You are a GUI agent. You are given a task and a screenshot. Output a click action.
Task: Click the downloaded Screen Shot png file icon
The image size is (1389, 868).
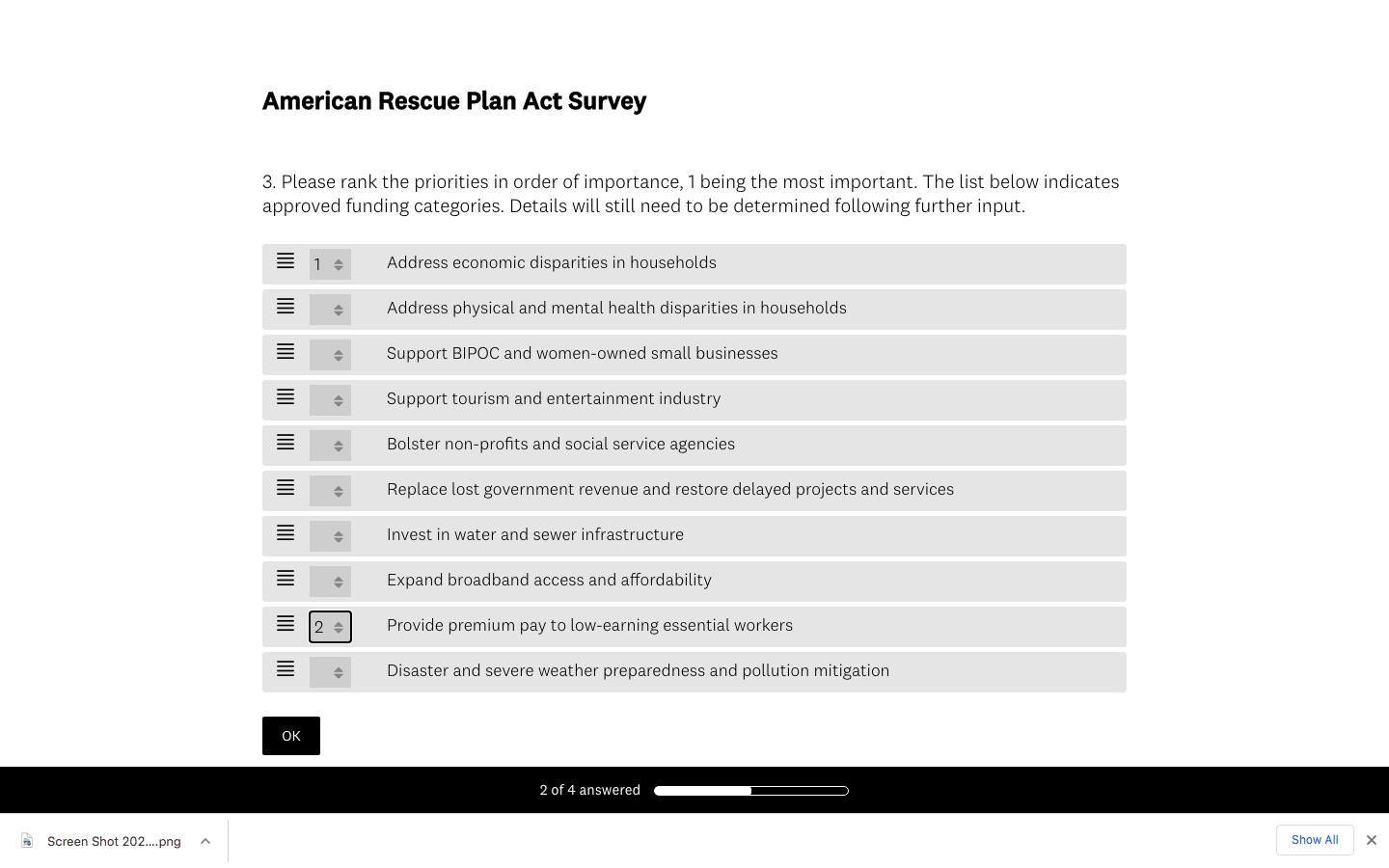pyautogui.click(x=27, y=841)
